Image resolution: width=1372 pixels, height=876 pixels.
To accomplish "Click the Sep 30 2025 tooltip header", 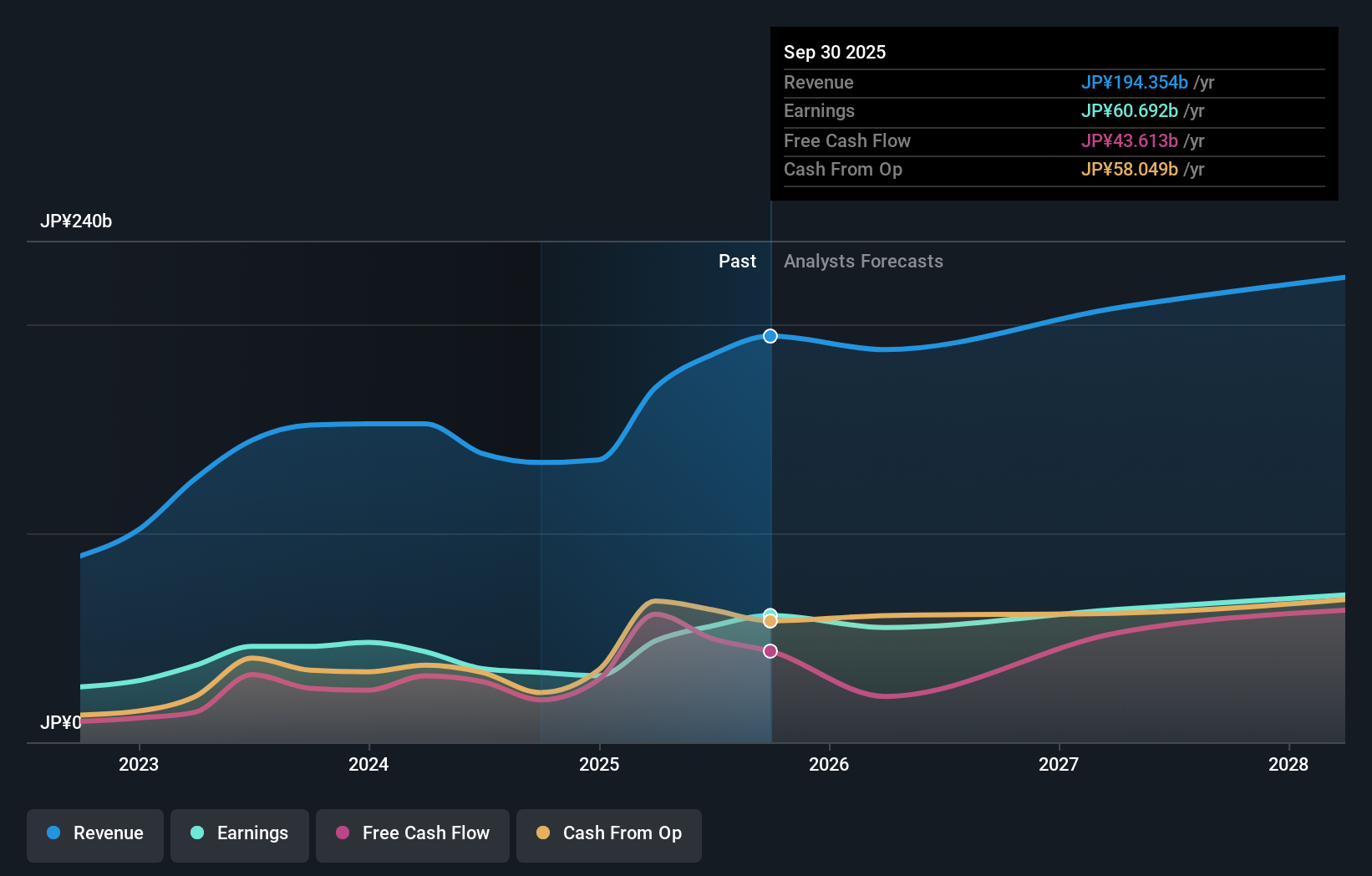I will click(x=834, y=52).
